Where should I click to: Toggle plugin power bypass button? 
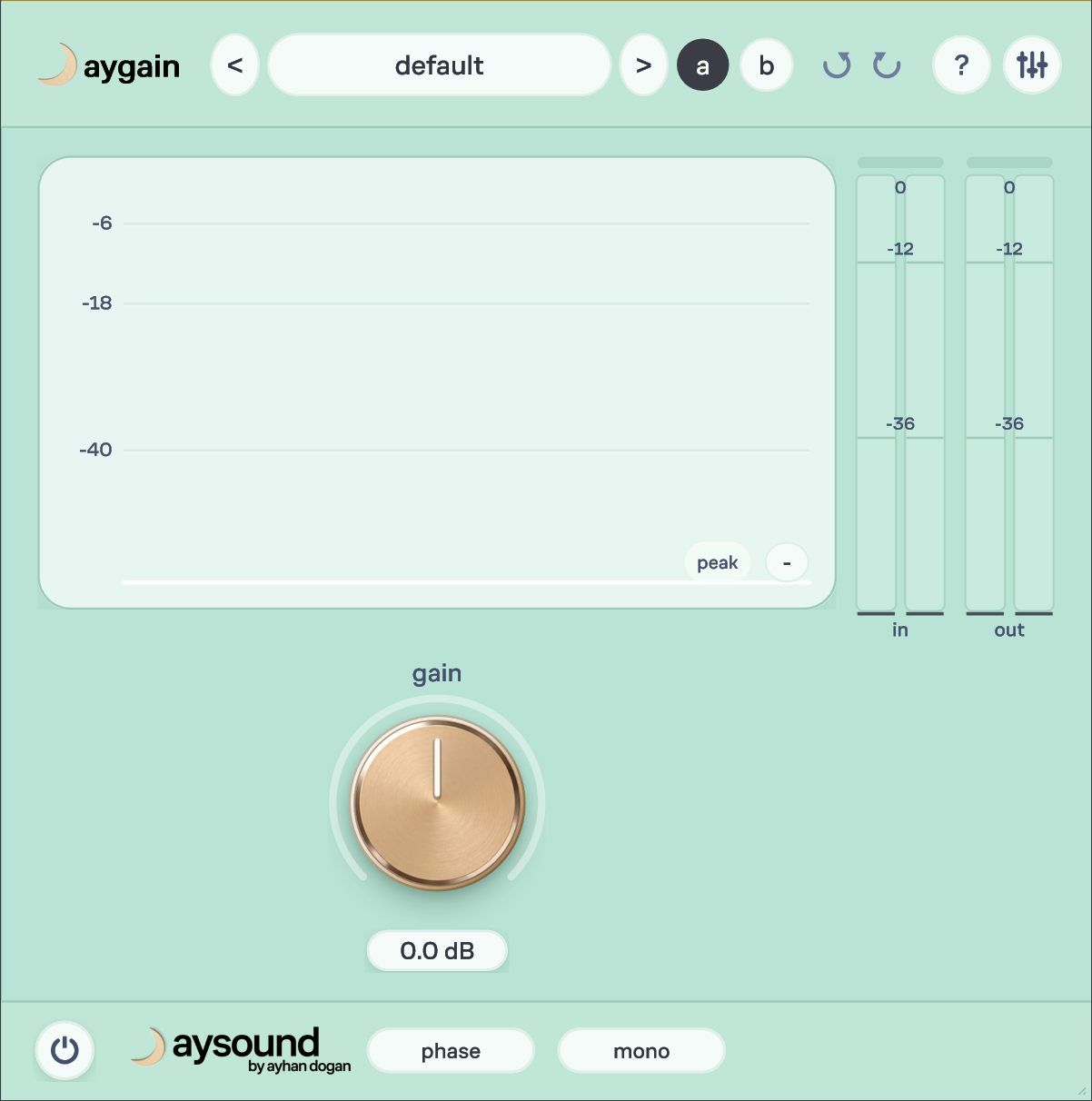pyautogui.click(x=65, y=1051)
